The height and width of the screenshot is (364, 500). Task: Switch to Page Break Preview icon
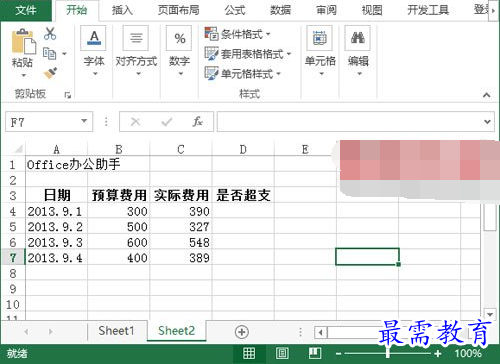coord(315,353)
